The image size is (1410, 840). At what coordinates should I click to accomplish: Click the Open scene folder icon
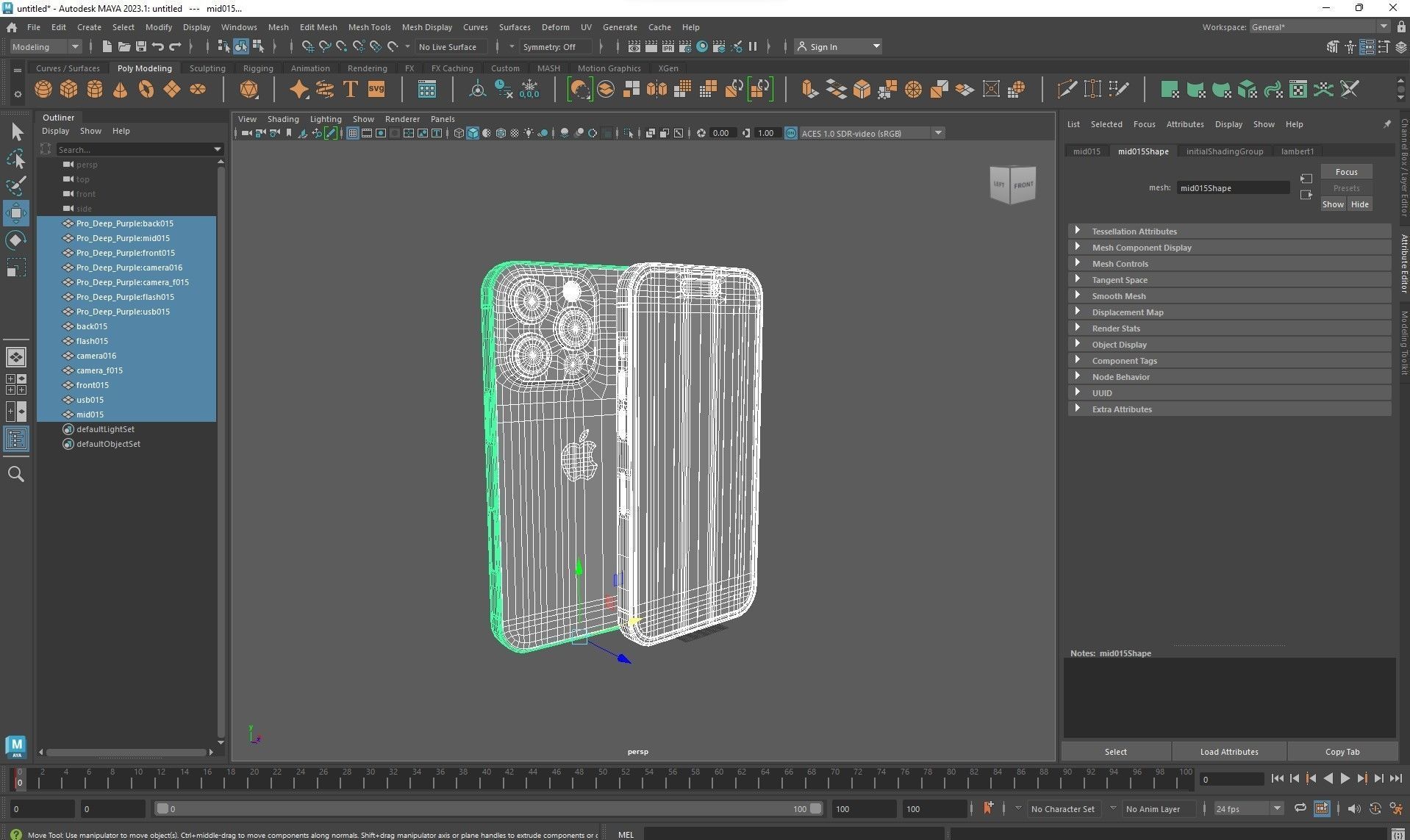pyautogui.click(x=124, y=46)
